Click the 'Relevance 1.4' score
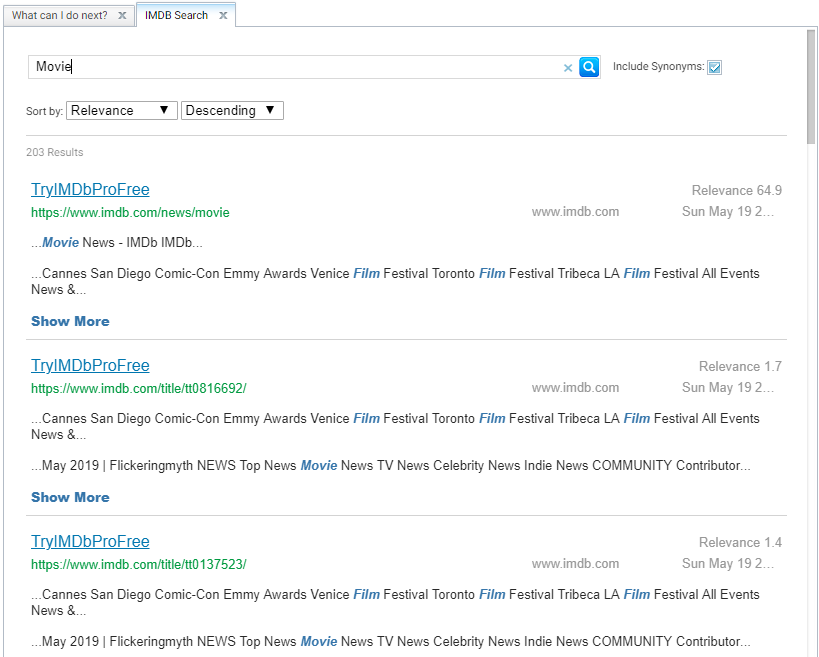The image size is (819, 657). click(x=740, y=543)
